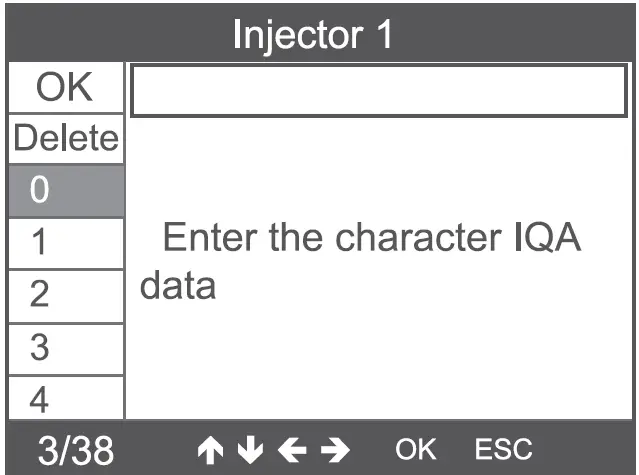Click OK in the bottom status bar
Image resolution: width=639 pixels, height=475 pixels.
[417, 448]
